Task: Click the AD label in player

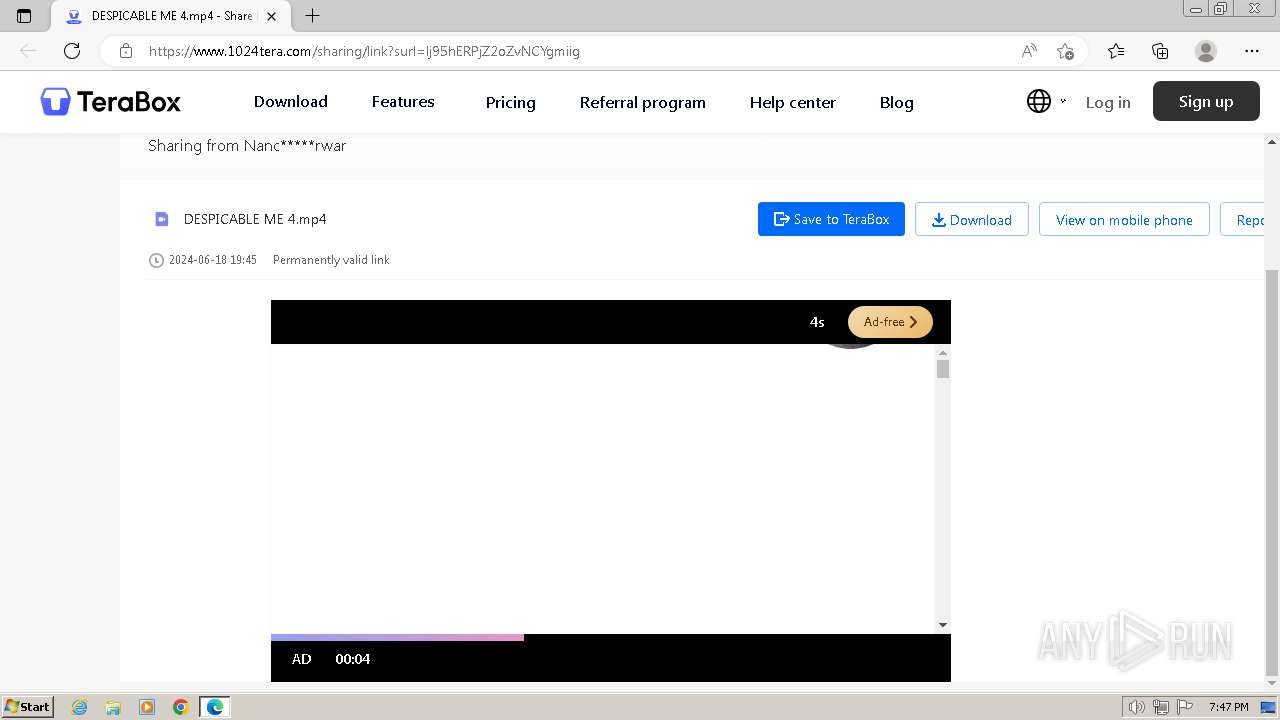Action: [x=302, y=659]
